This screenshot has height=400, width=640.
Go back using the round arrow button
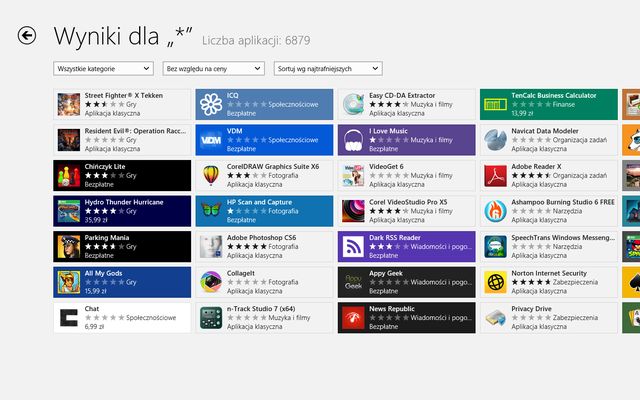[x=27, y=35]
